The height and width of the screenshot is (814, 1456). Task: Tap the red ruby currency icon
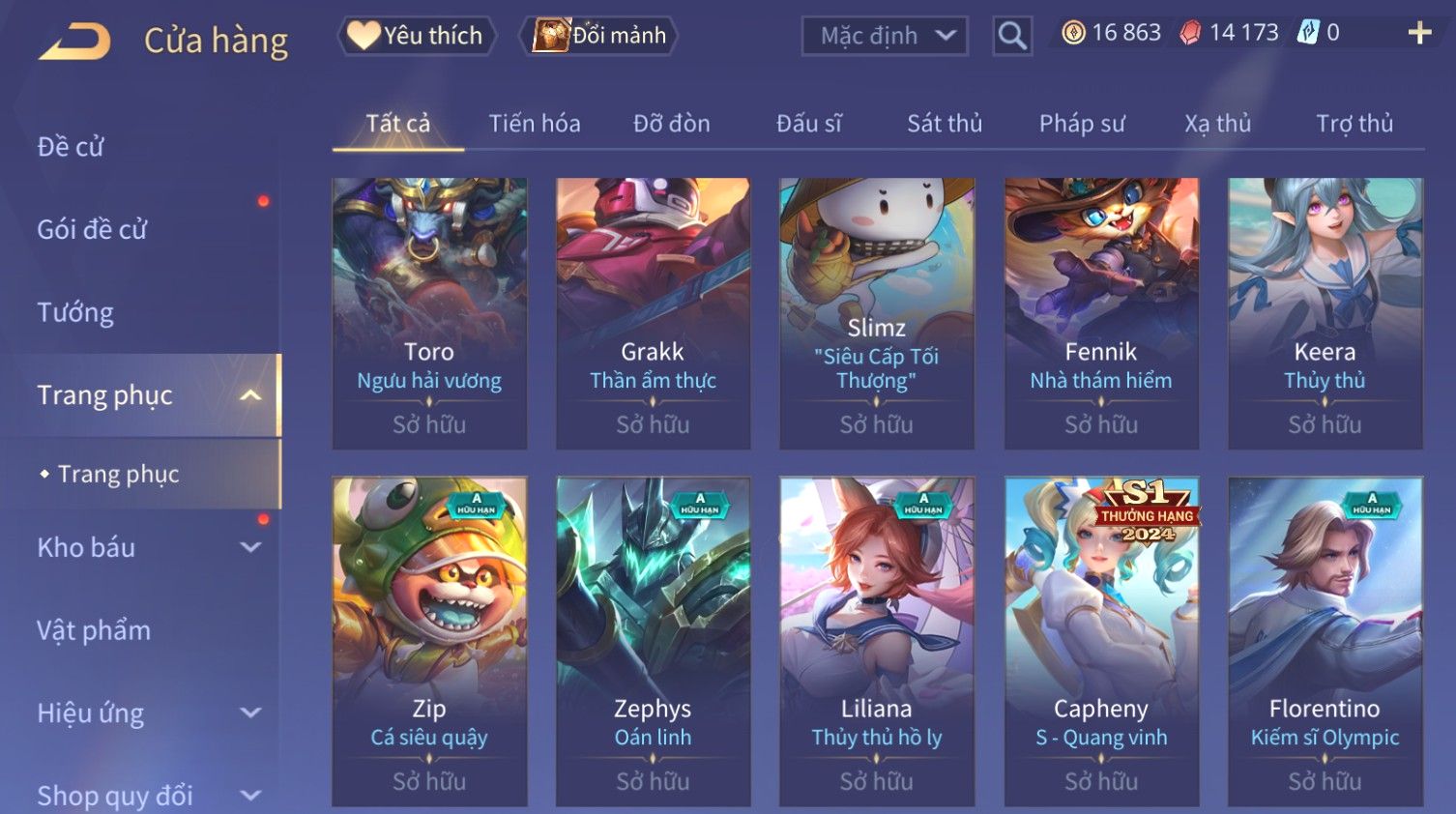1190,33
